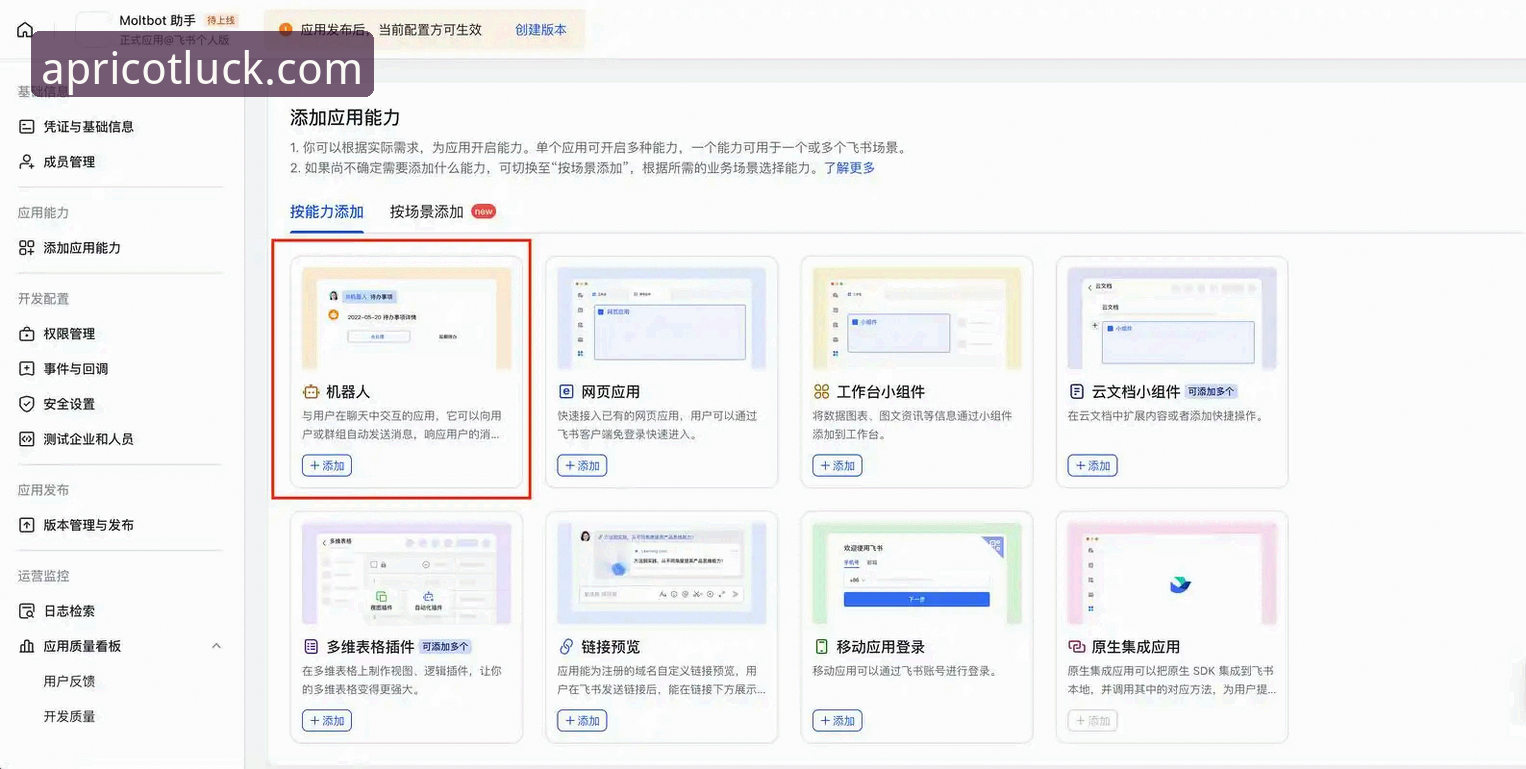1526x769 pixels.
Task: Click the 原生集成应用 icon
Action: (x=1076, y=647)
